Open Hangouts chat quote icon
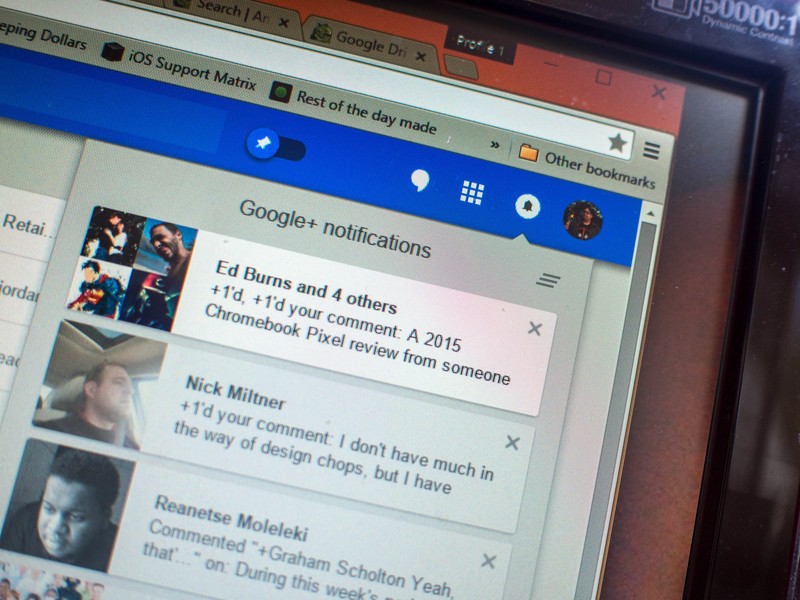 (x=420, y=180)
